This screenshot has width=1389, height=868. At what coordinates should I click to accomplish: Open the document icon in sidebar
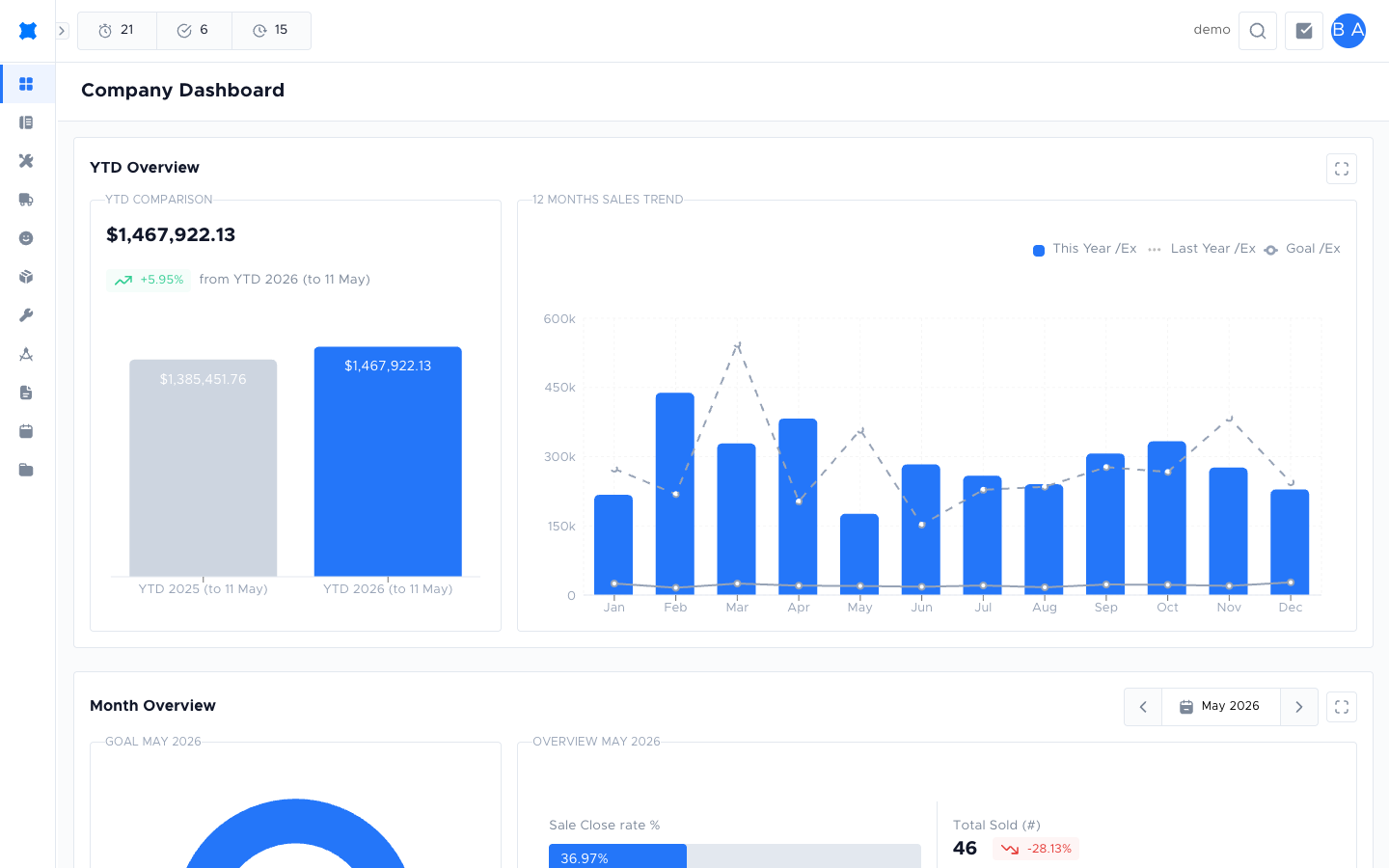pyautogui.click(x=26, y=393)
